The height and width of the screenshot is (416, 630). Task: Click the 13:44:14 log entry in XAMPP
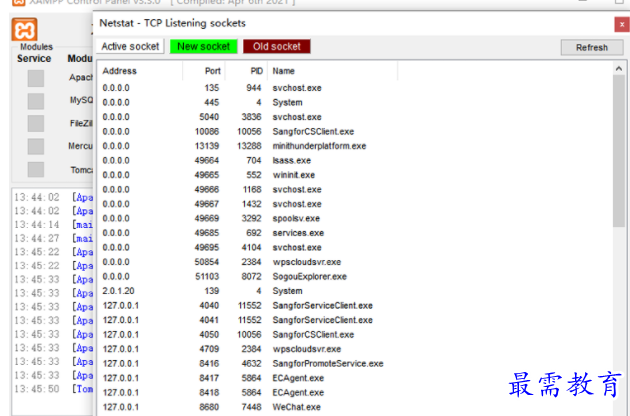click(x=53, y=225)
